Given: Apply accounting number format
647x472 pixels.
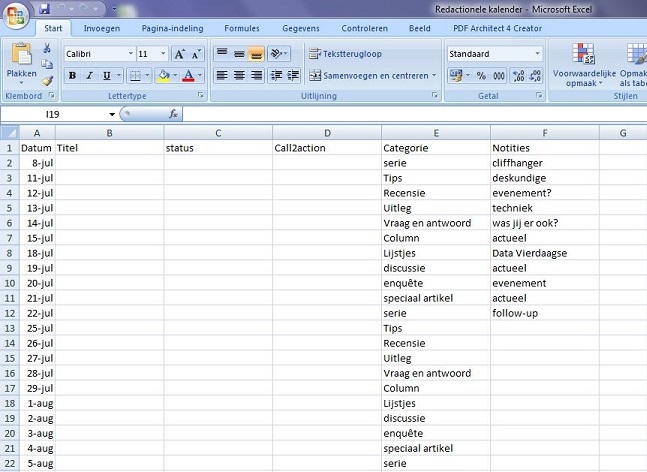Looking at the screenshot, I should tap(456, 76).
